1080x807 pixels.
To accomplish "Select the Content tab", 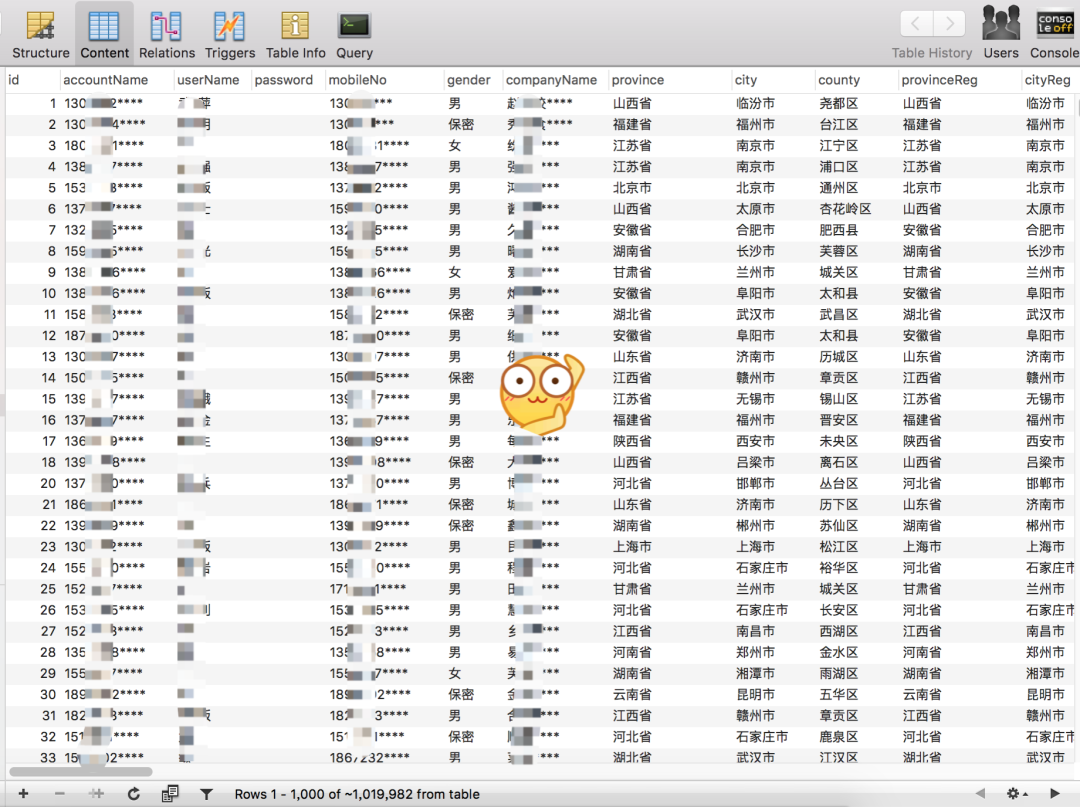I will click(104, 34).
